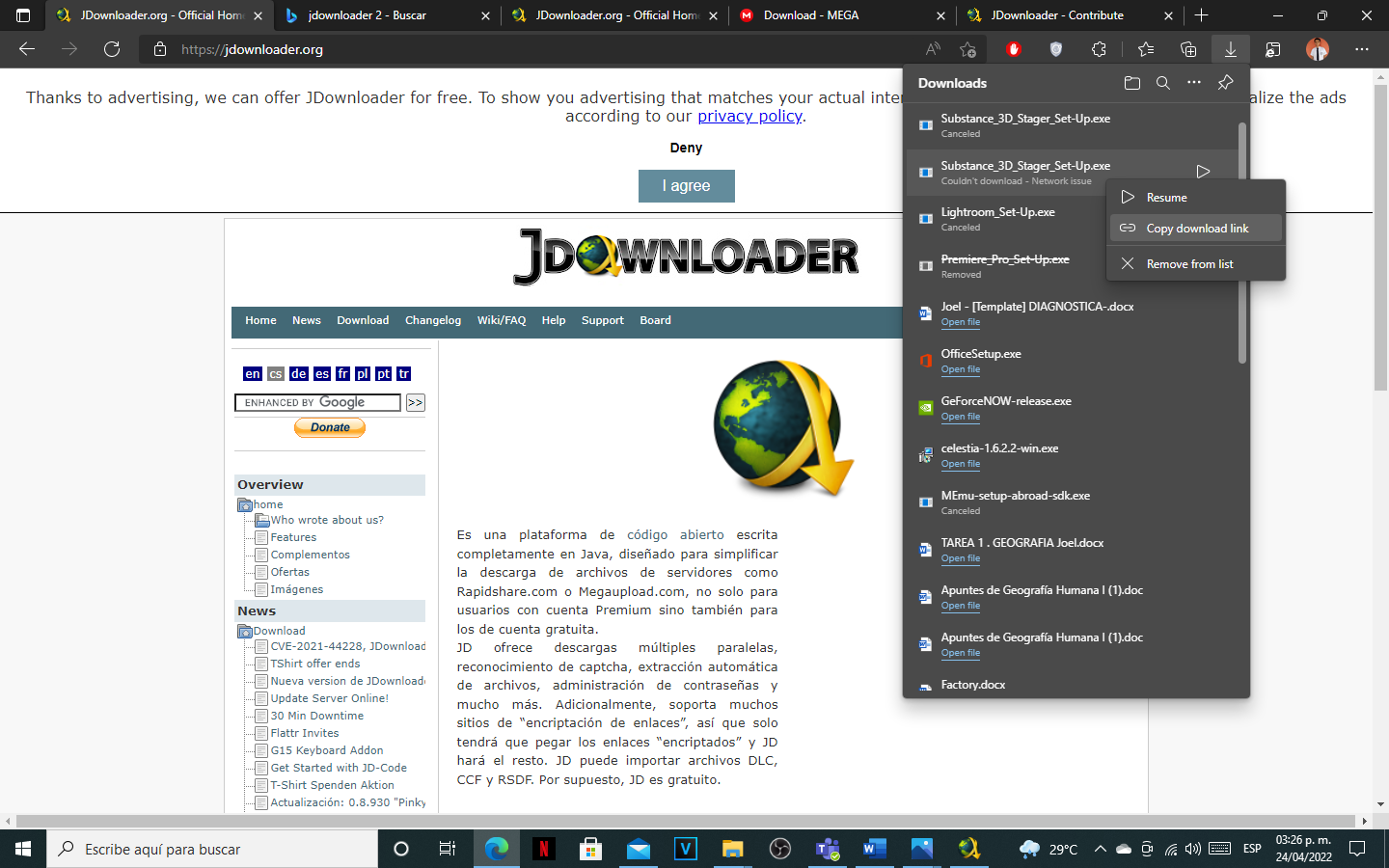Open file link for GeForceNOW-release.exe
Screen dimensions: 1389x868
[x=961, y=417]
